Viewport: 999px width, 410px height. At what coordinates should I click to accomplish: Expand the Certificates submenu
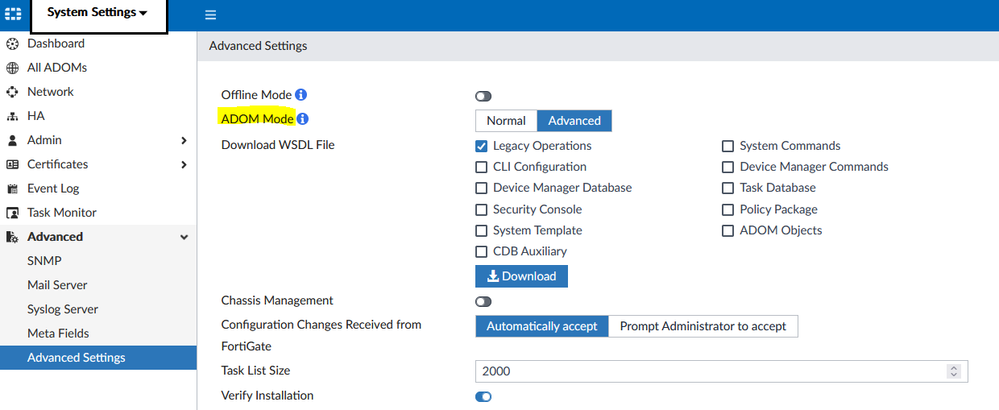pyautogui.click(x=183, y=164)
